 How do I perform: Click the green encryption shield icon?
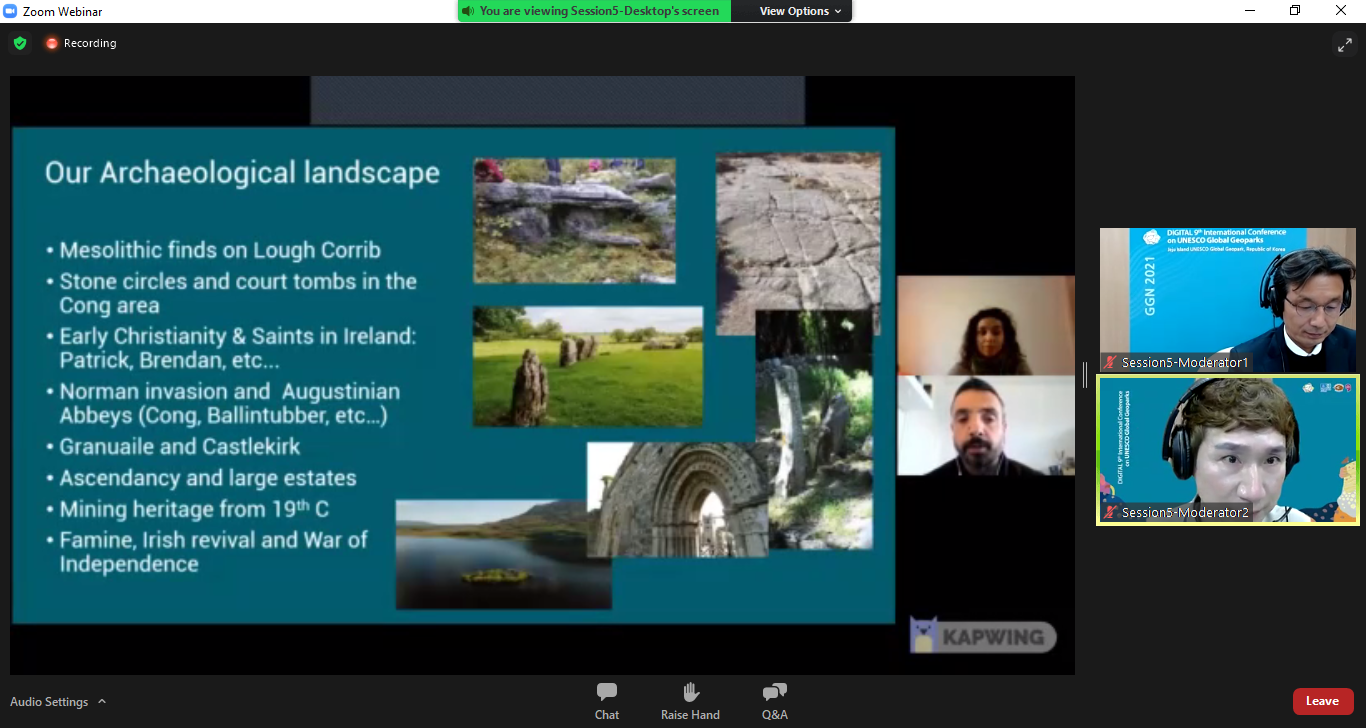(20, 43)
